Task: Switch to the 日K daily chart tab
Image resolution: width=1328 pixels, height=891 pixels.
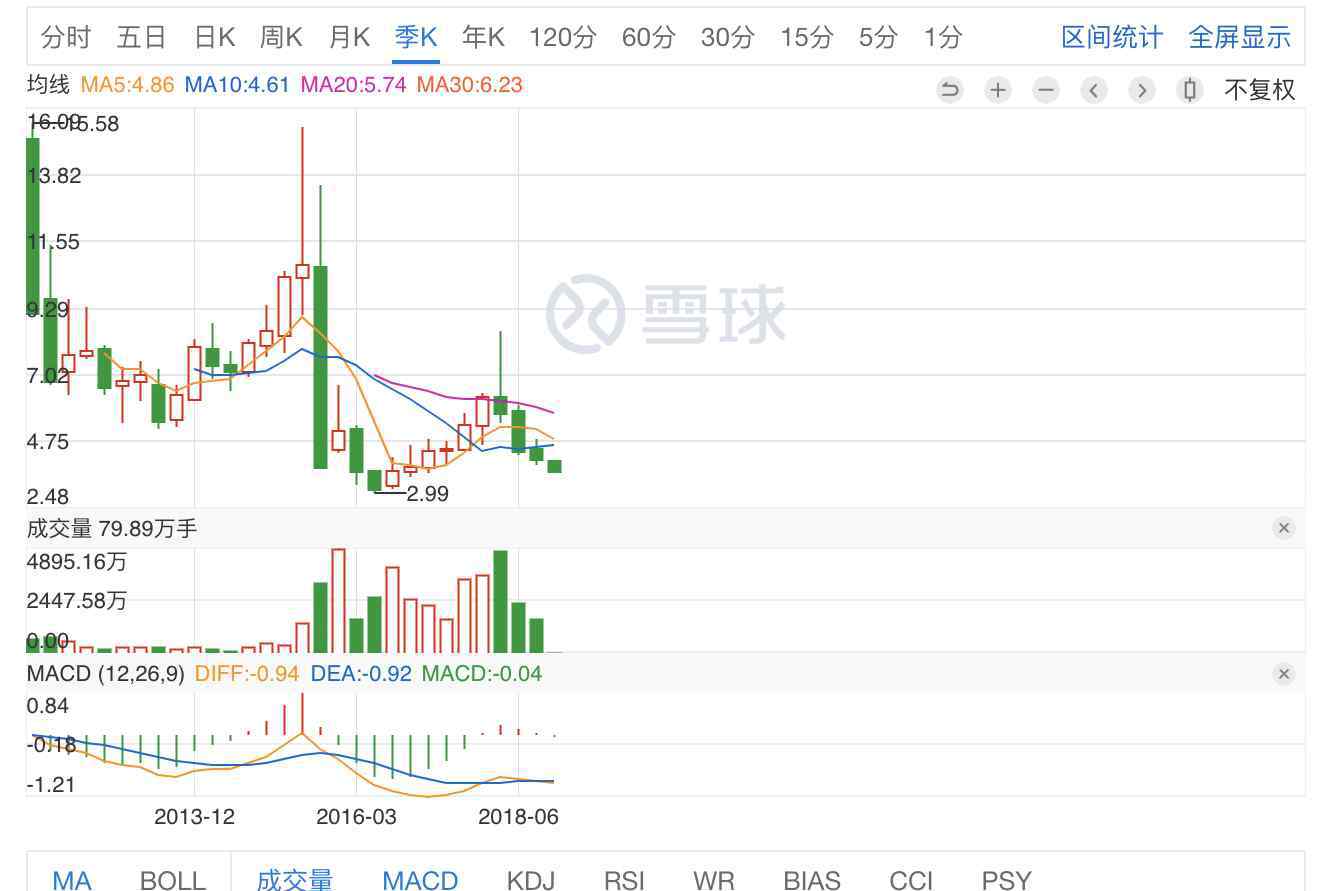Action: [x=214, y=38]
